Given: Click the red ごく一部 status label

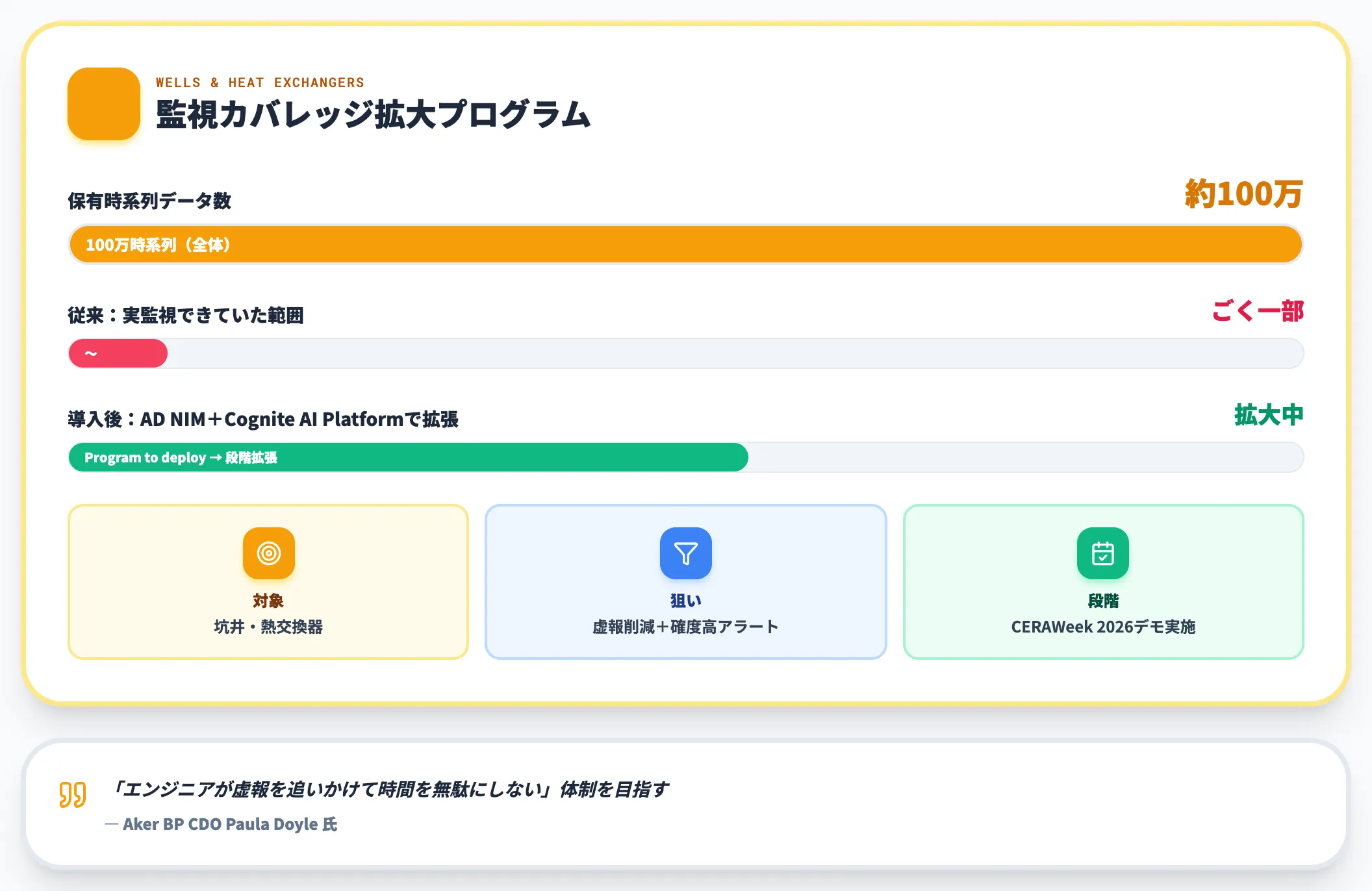Looking at the screenshot, I should 1258,311.
